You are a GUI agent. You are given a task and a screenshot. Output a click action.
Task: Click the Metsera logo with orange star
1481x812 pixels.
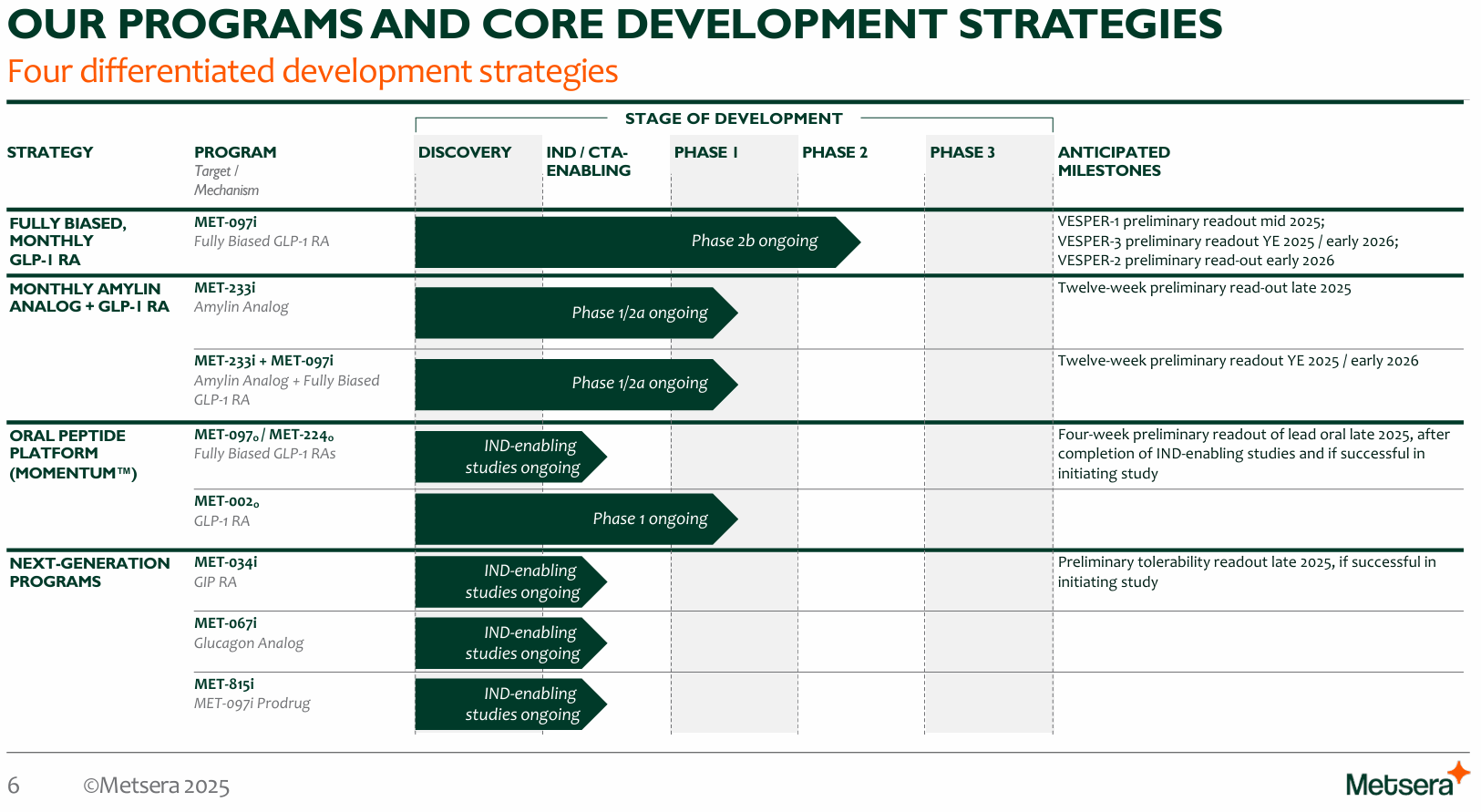1407,780
